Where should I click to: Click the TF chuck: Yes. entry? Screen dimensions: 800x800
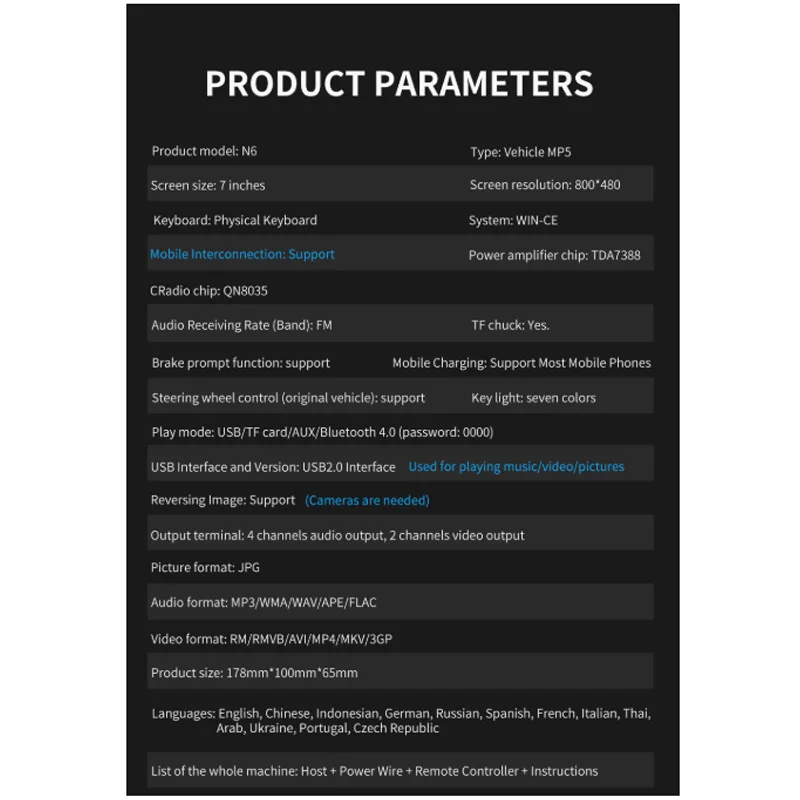point(510,325)
